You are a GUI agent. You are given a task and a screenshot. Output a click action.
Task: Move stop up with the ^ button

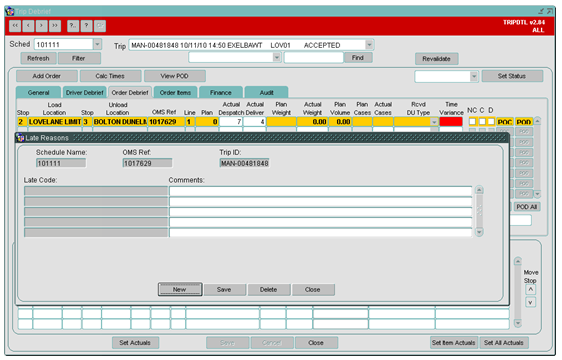(x=530, y=290)
